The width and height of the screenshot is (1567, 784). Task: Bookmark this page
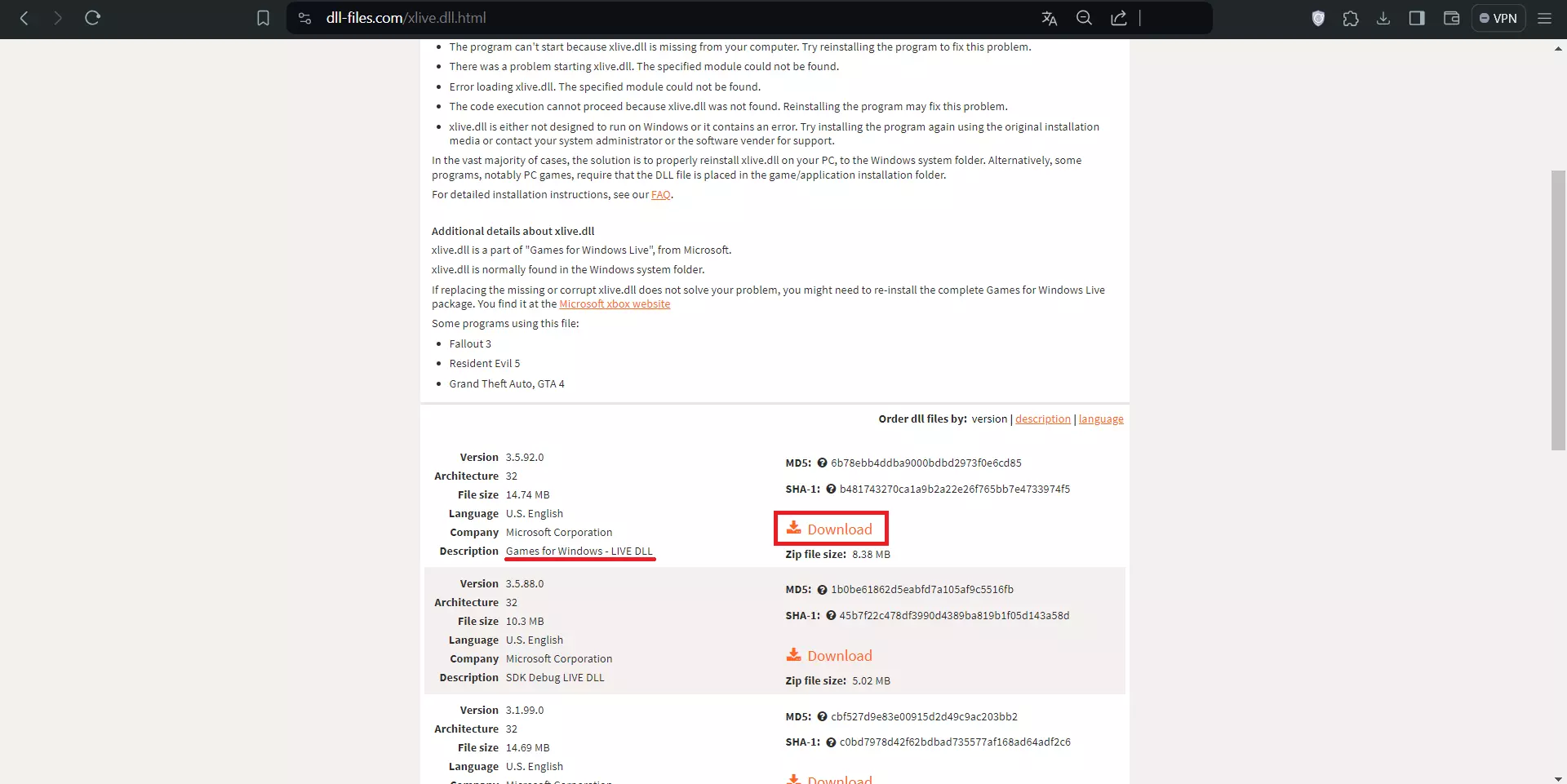pos(263,18)
